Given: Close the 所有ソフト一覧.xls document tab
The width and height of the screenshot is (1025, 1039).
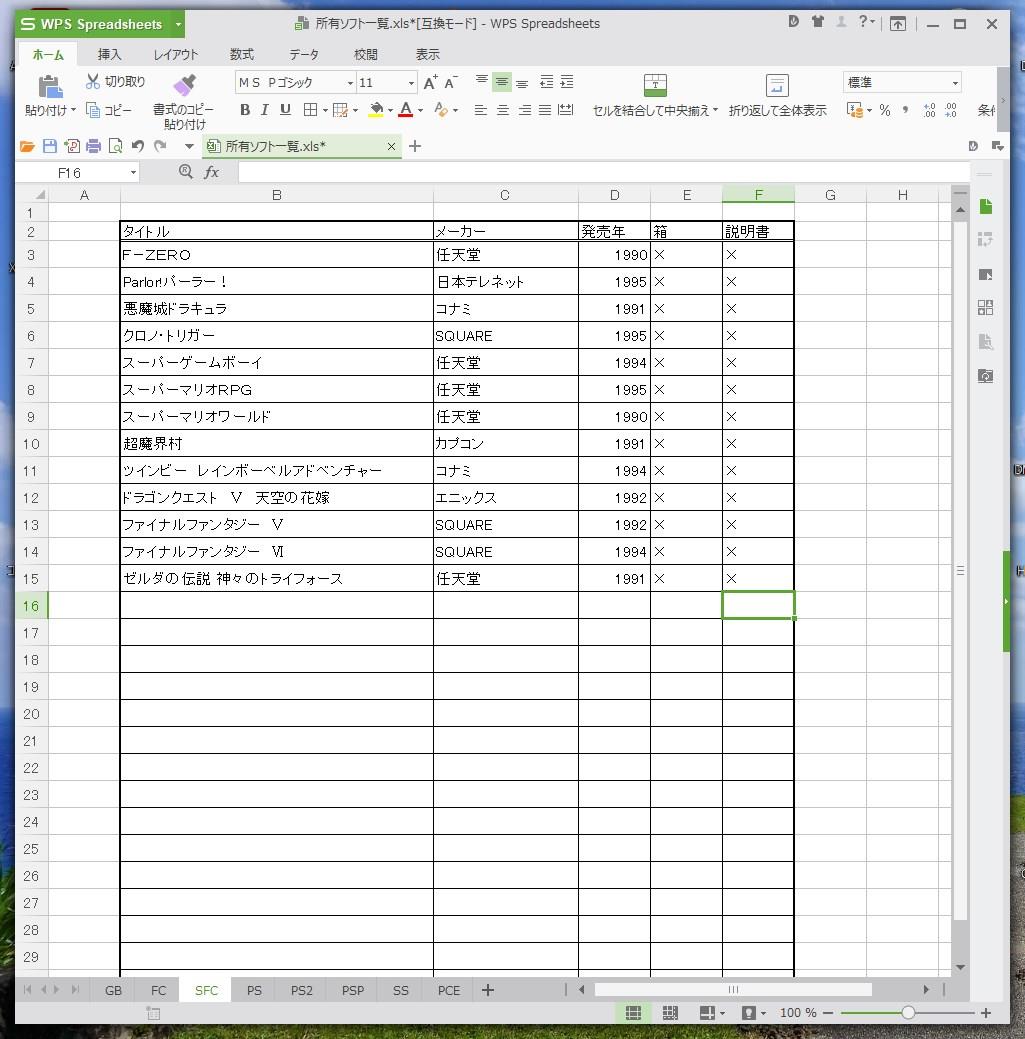Looking at the screenshot, I should [392, 146].
